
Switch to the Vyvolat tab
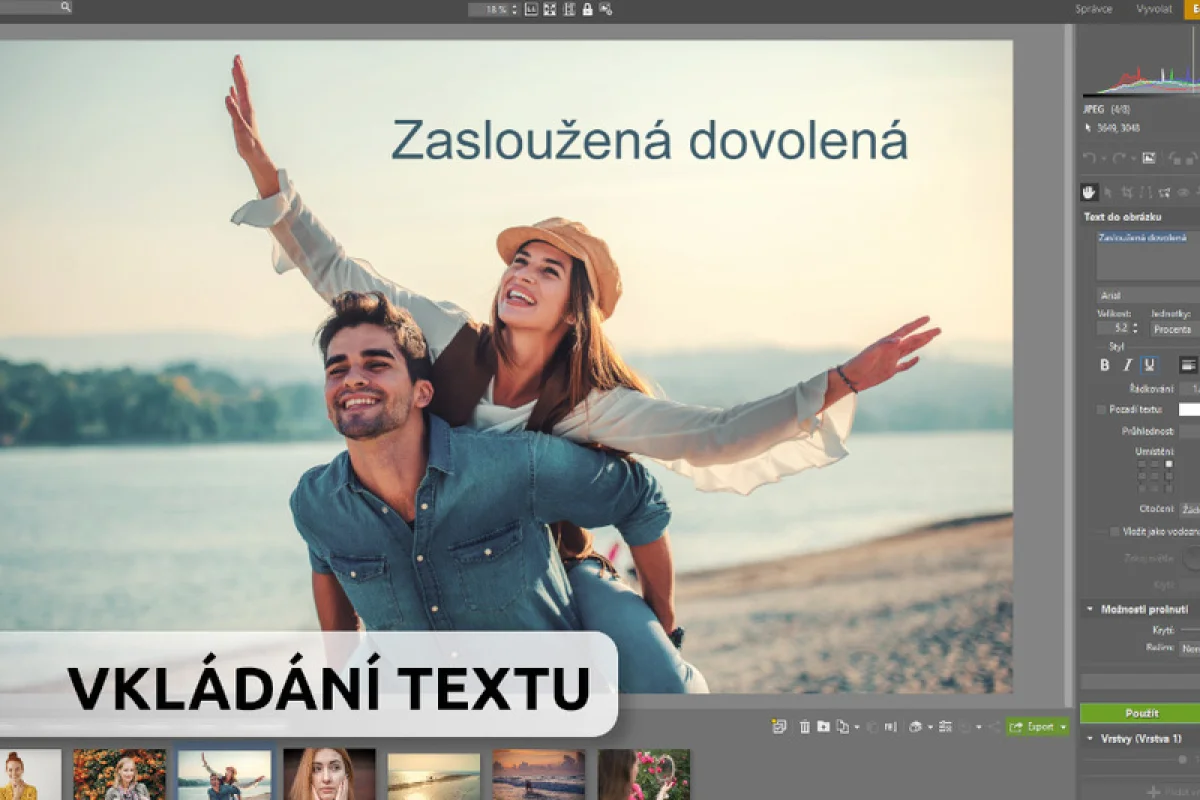(x=1154, y=9)
